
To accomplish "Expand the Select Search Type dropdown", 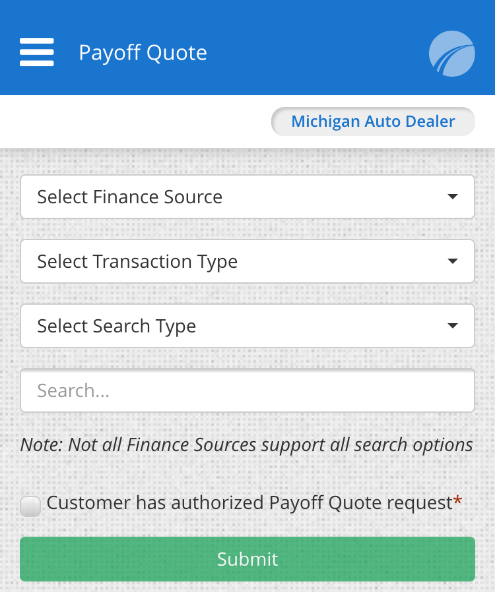I will pyautogui.click(x=247, y=326).
